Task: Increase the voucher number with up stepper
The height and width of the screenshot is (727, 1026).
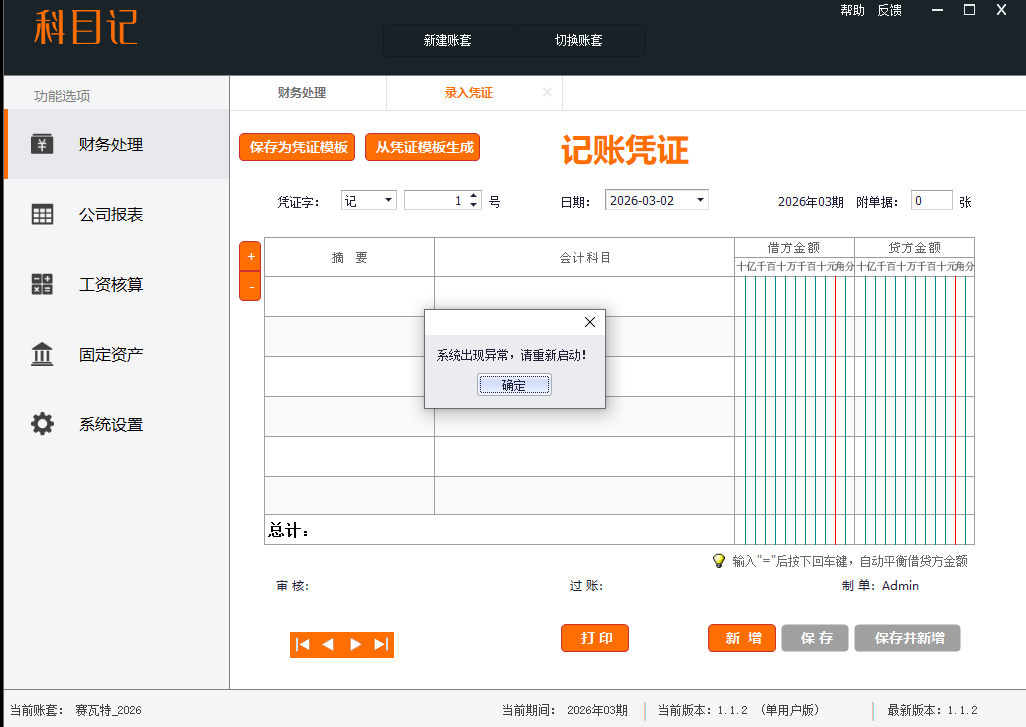Action: pos(474,196)
